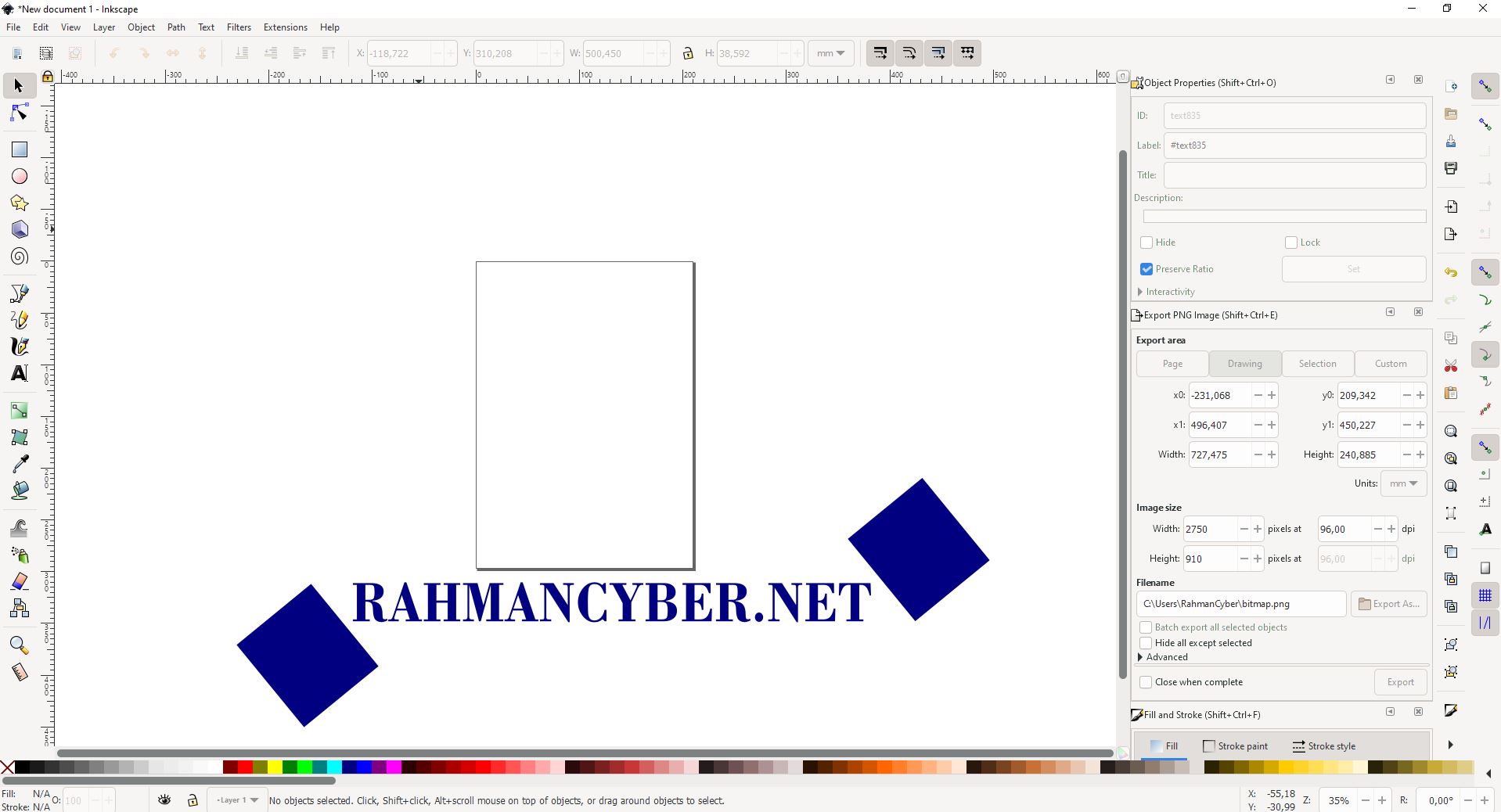Select the Spiral tool
The image size is (1501, 812).
pyautogui.click(x=19, y=257)
